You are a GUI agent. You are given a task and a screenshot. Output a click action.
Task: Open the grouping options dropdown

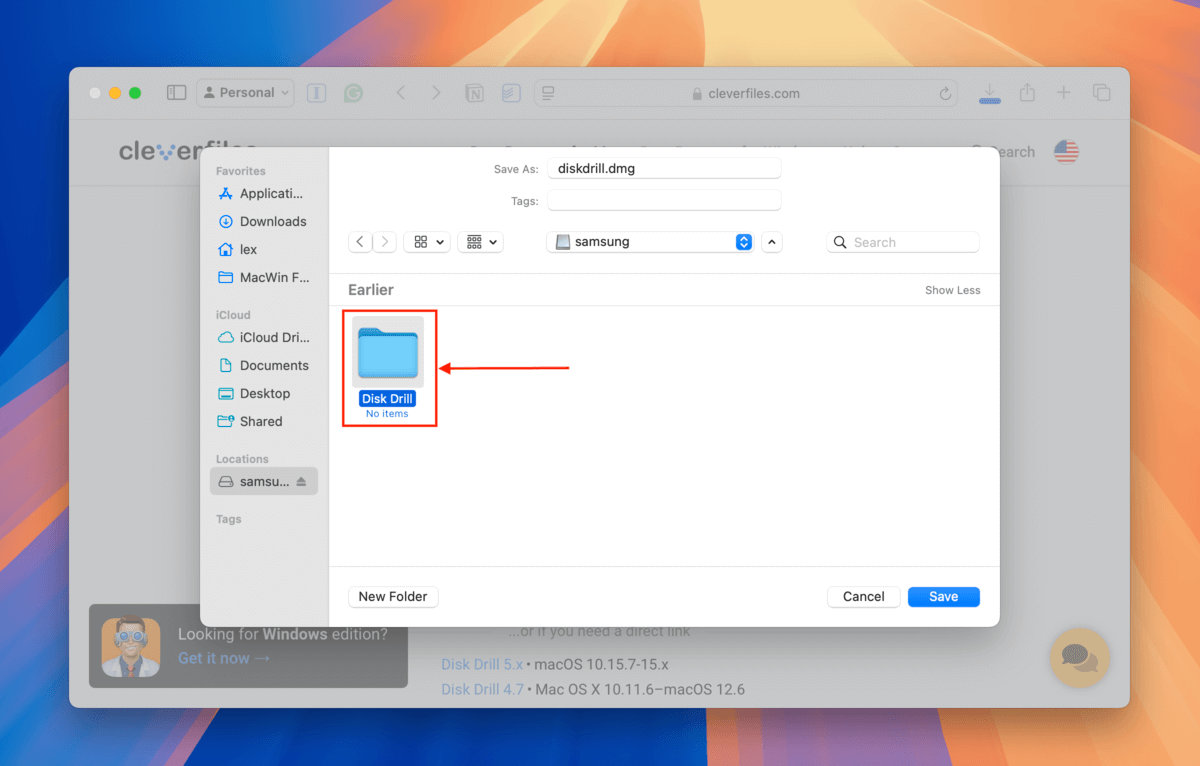pos(481,242)
